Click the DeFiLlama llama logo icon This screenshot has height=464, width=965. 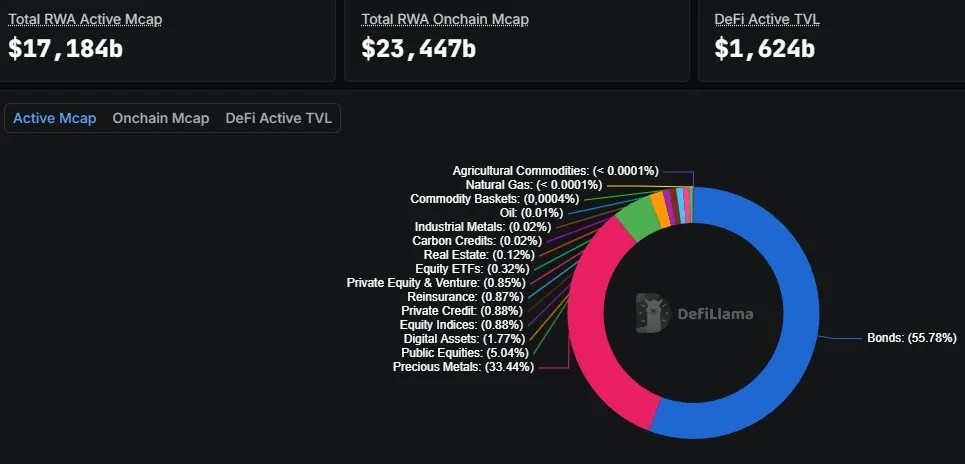[x=652, y=313]
